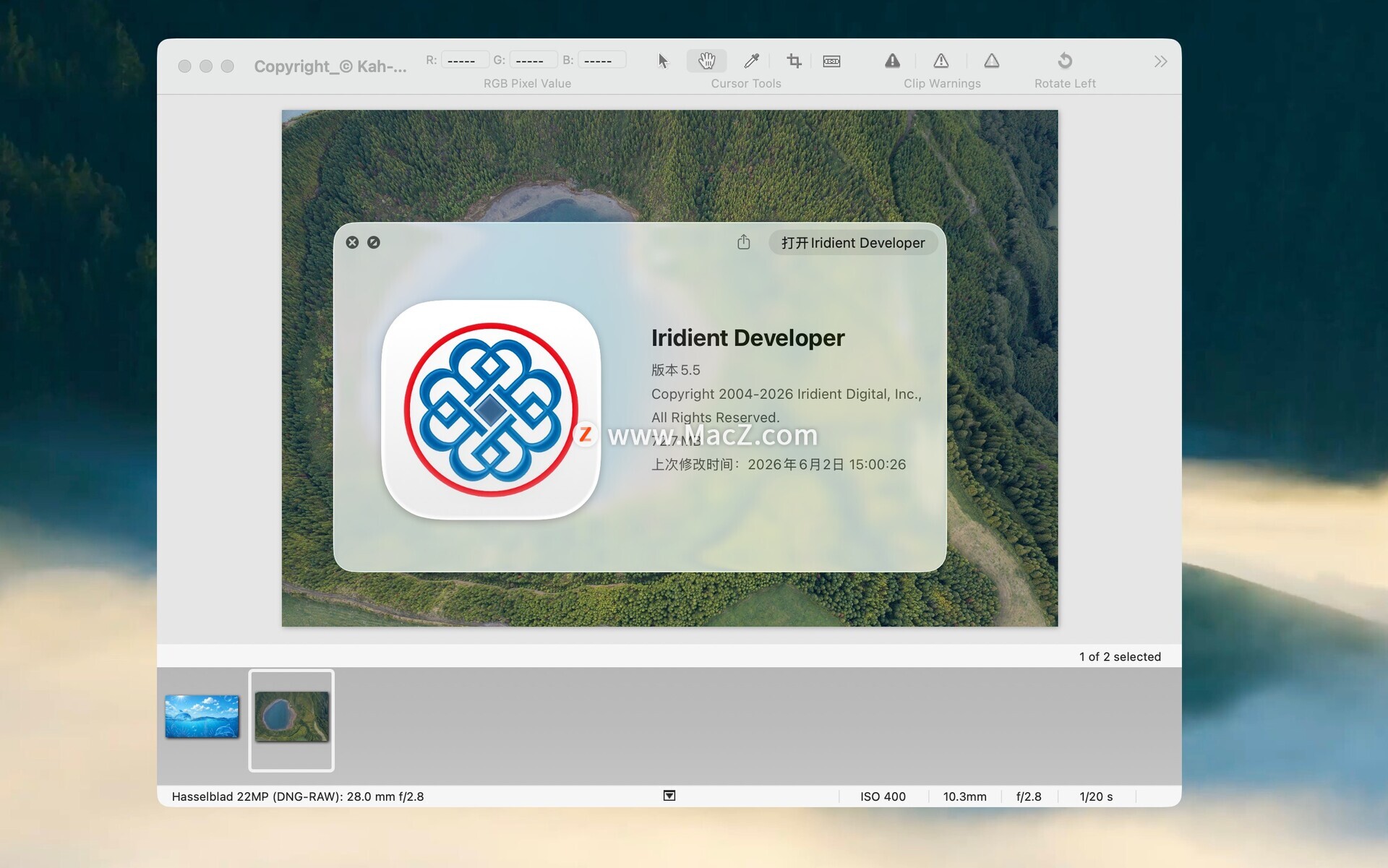
Task: Open the status bar dropdown menu icon
Action: 669,796
